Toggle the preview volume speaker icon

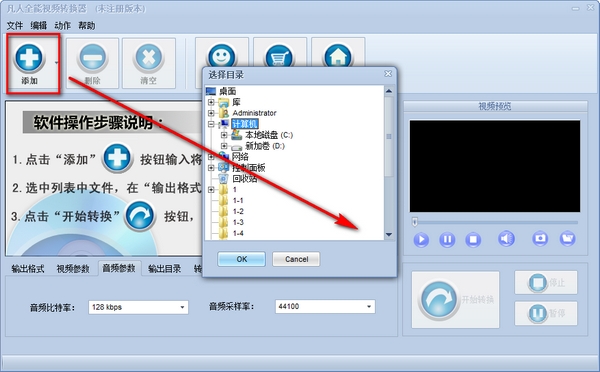point(506,239)
